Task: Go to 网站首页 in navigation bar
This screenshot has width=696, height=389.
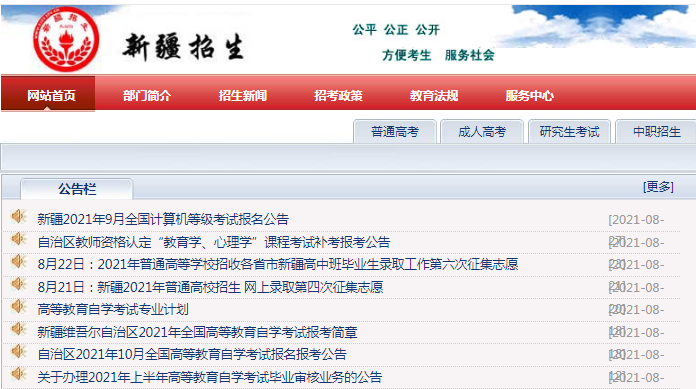Action: 51,95
